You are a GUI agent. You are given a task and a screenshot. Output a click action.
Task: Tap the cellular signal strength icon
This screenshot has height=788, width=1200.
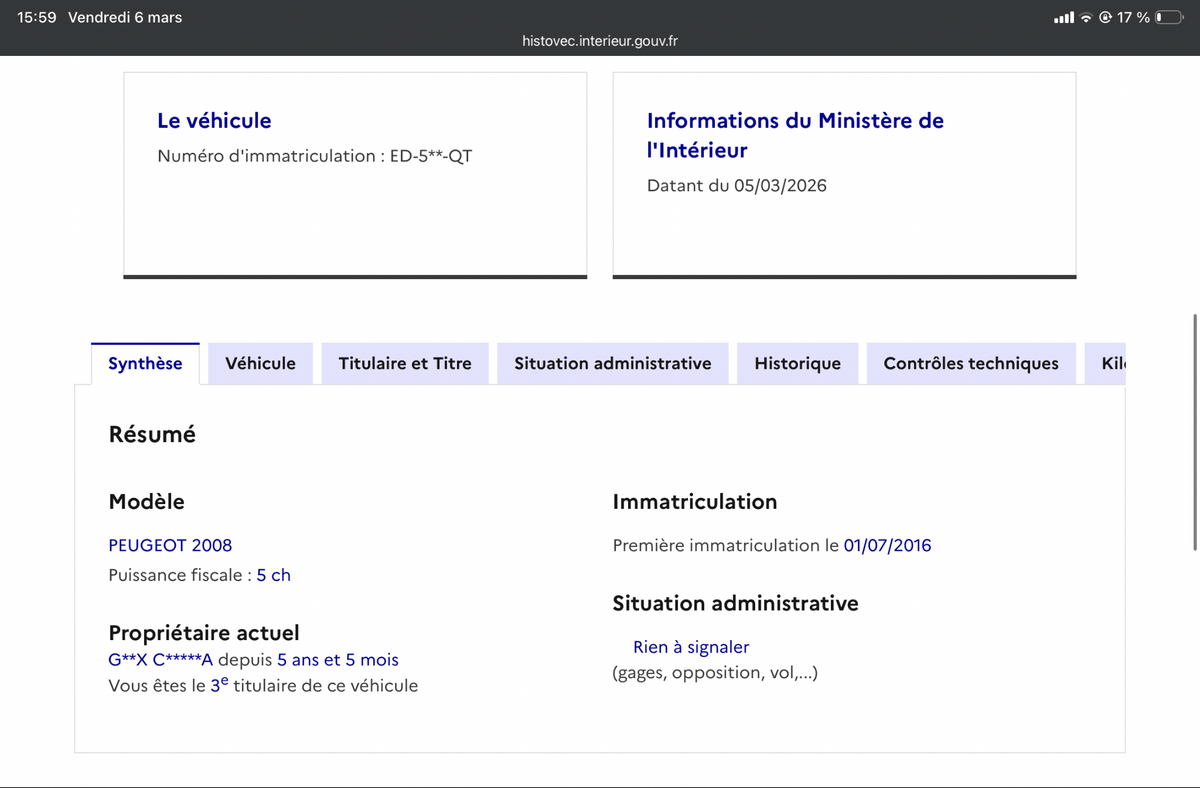(1064, 18)
